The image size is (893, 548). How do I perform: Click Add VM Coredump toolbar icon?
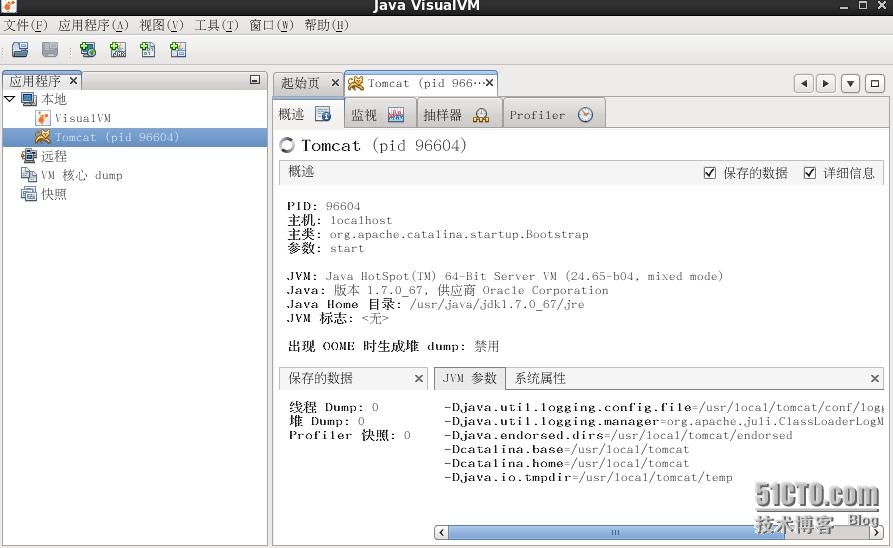[148, 50]
